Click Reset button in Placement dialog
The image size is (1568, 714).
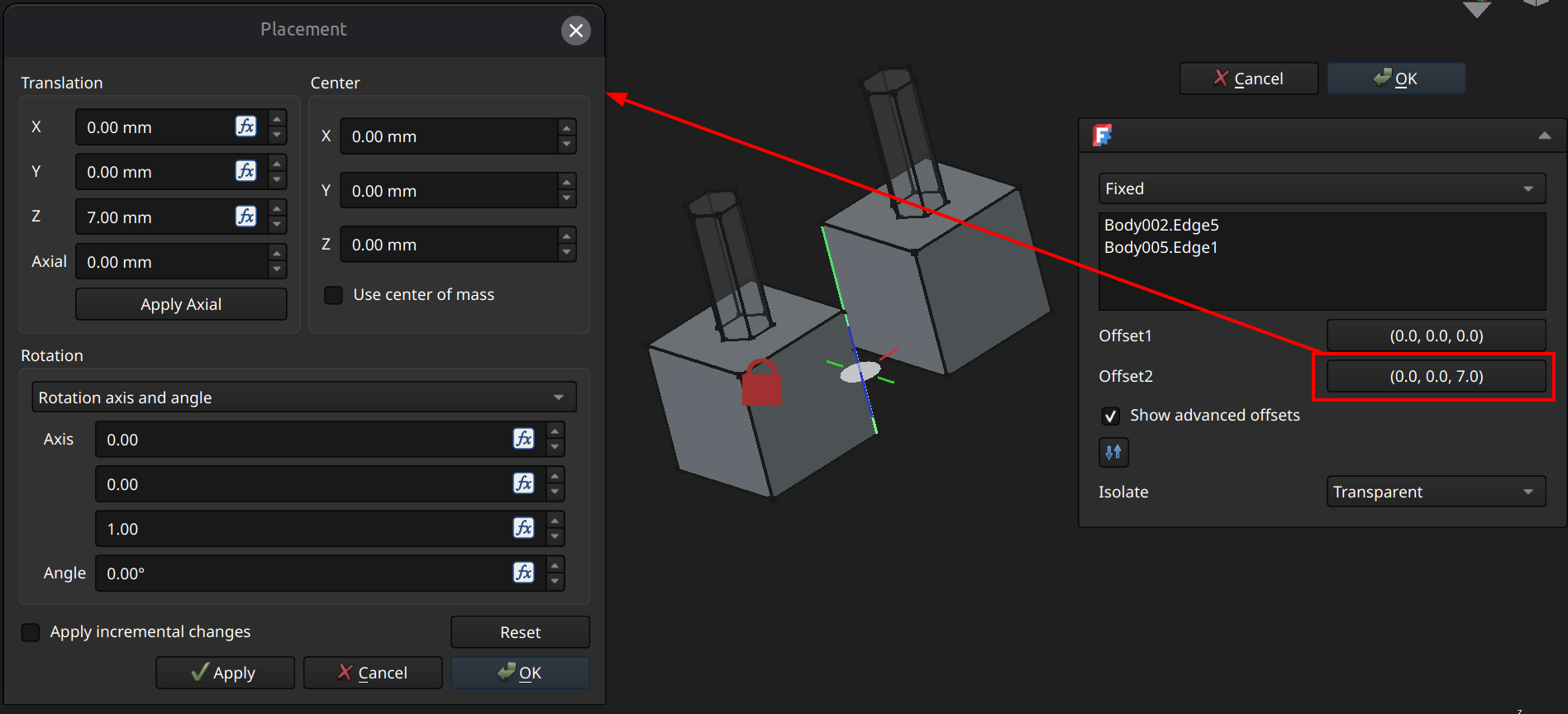(520, 632)
